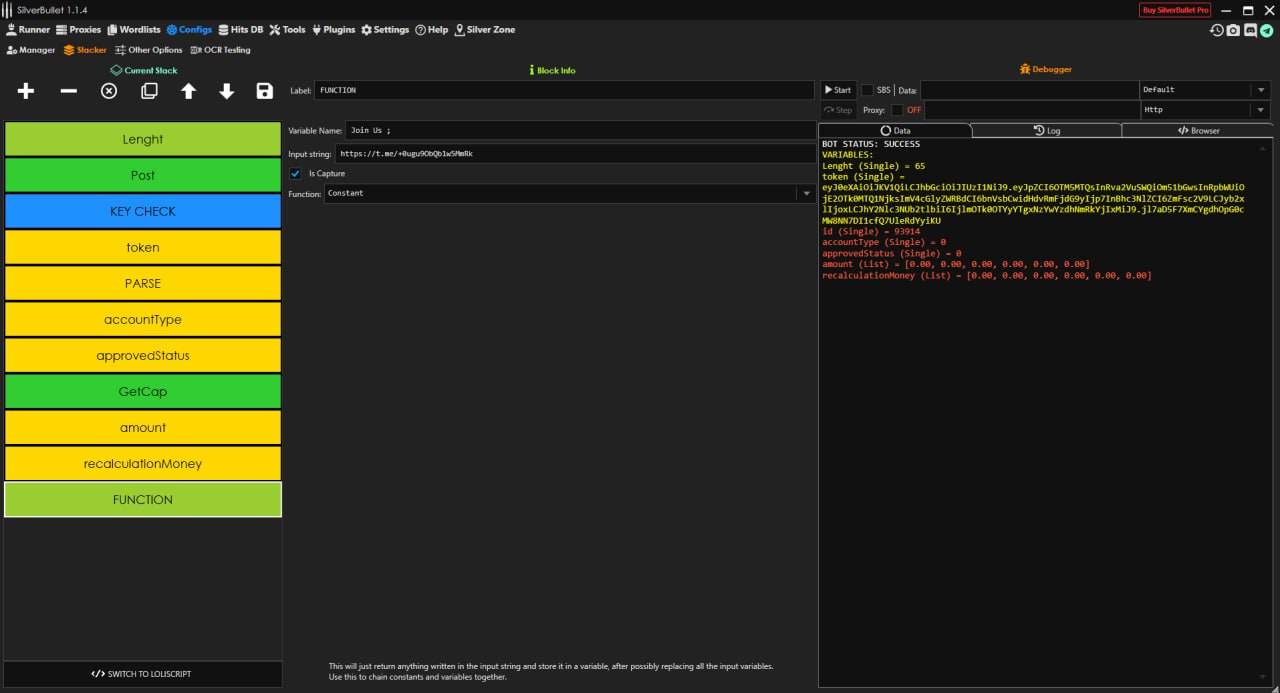Expand the Function Constant dropdown
The width and height of the screenshot is (1280, 693).
point(806,194)
